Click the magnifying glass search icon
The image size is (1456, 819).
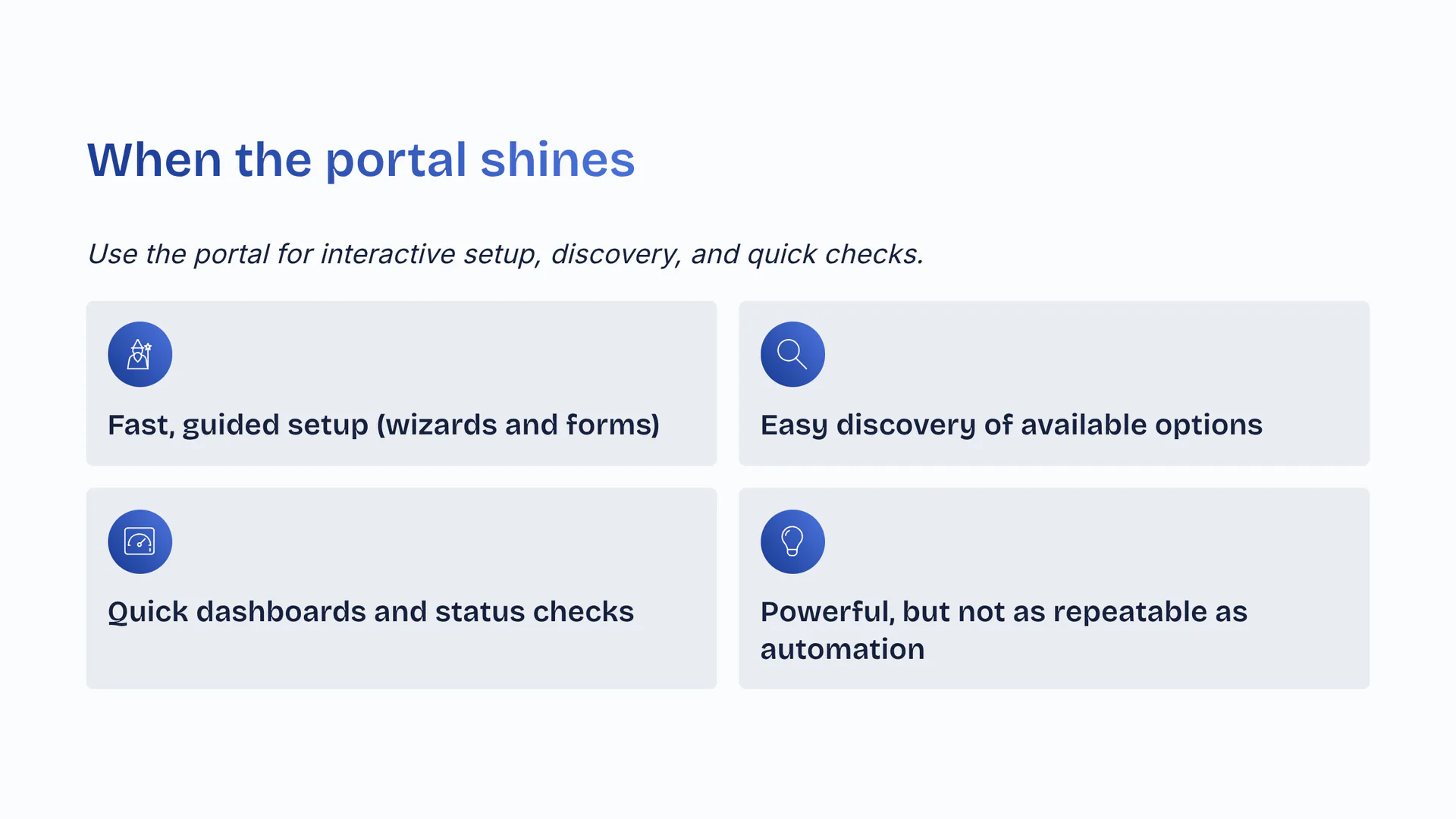[792, 354]
